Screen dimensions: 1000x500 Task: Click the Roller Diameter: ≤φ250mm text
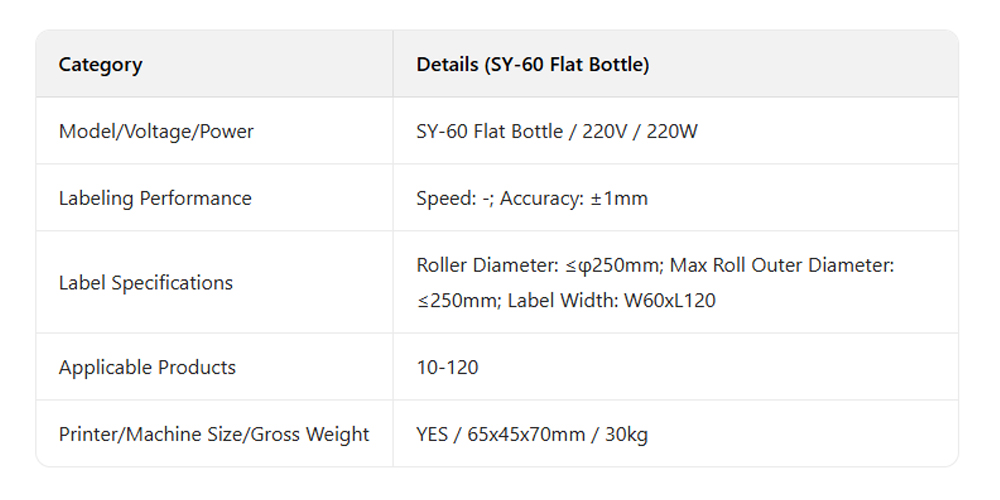pos(538,266)
